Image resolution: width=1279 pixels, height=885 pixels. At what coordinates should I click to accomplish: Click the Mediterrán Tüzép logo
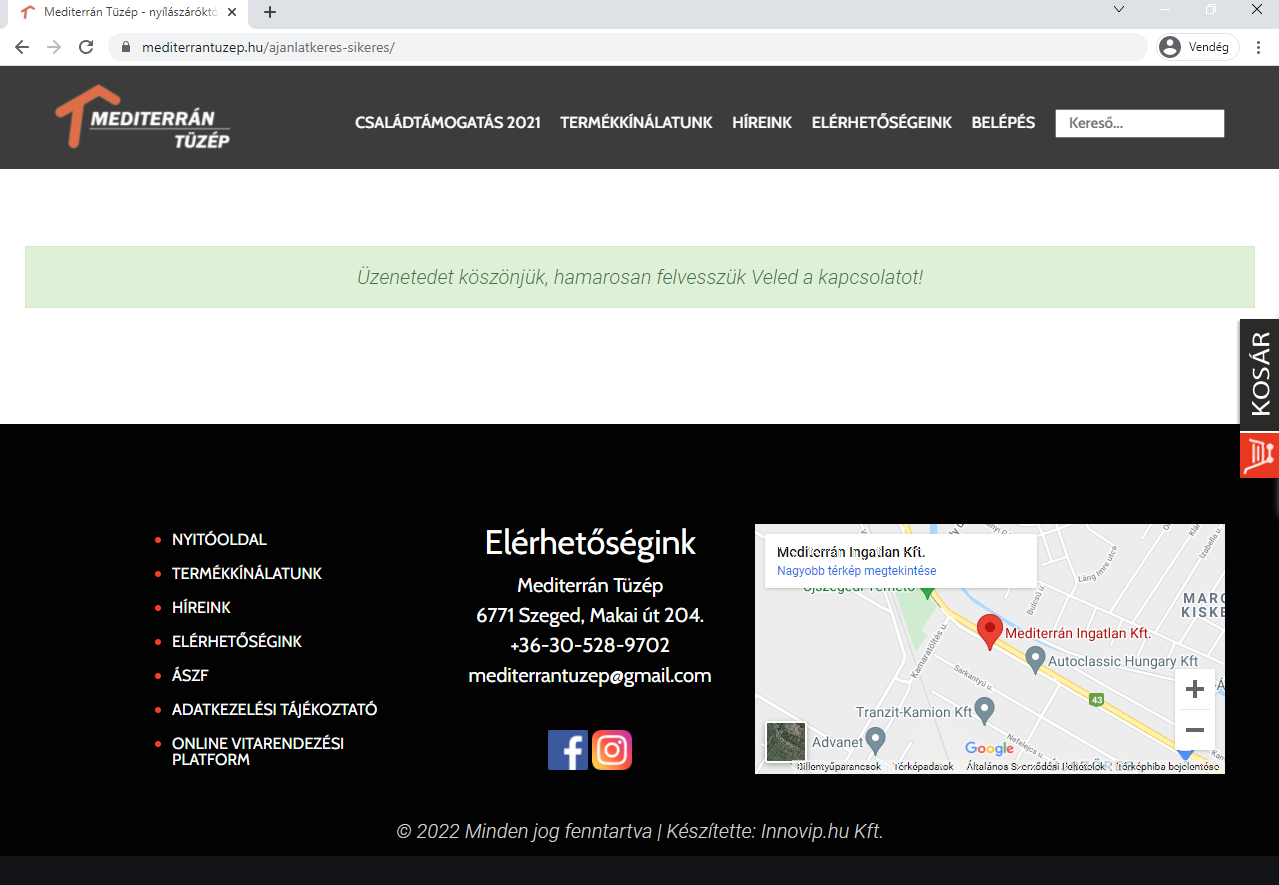(x=143, y=118)
